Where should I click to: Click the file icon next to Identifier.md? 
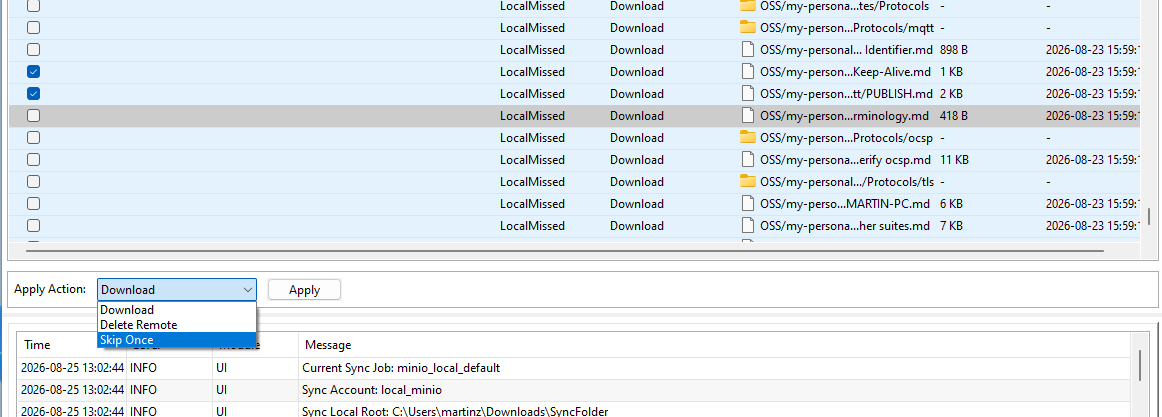coord(747,50)
